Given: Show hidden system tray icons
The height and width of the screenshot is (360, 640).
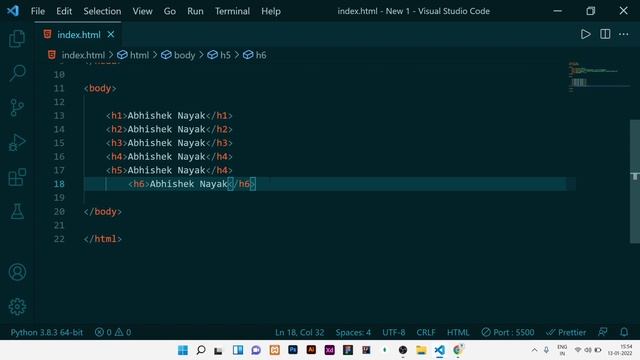Looking at the screenshot, I should 534,350.
